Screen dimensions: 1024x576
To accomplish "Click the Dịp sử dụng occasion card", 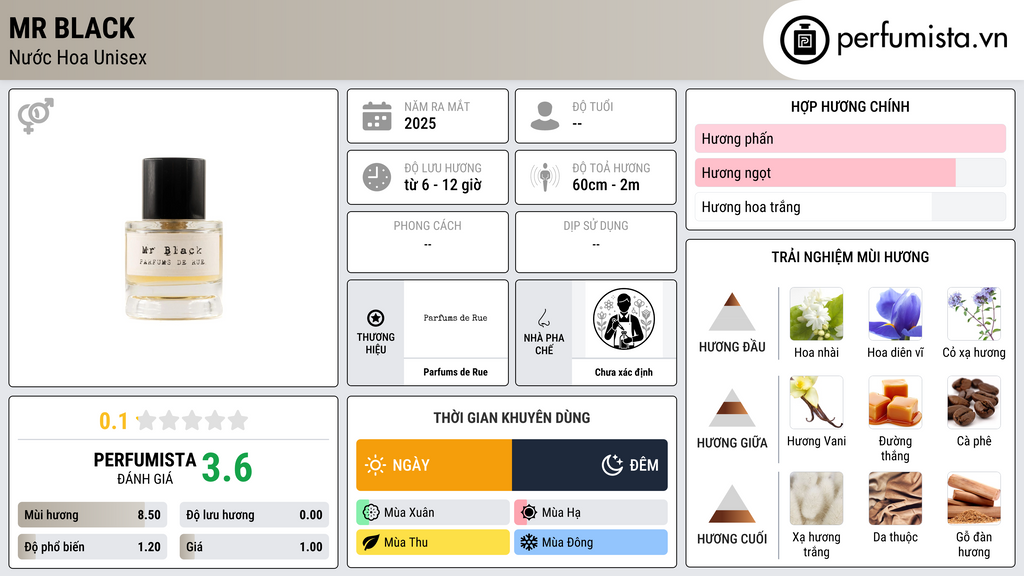I will tap(596, 242).
